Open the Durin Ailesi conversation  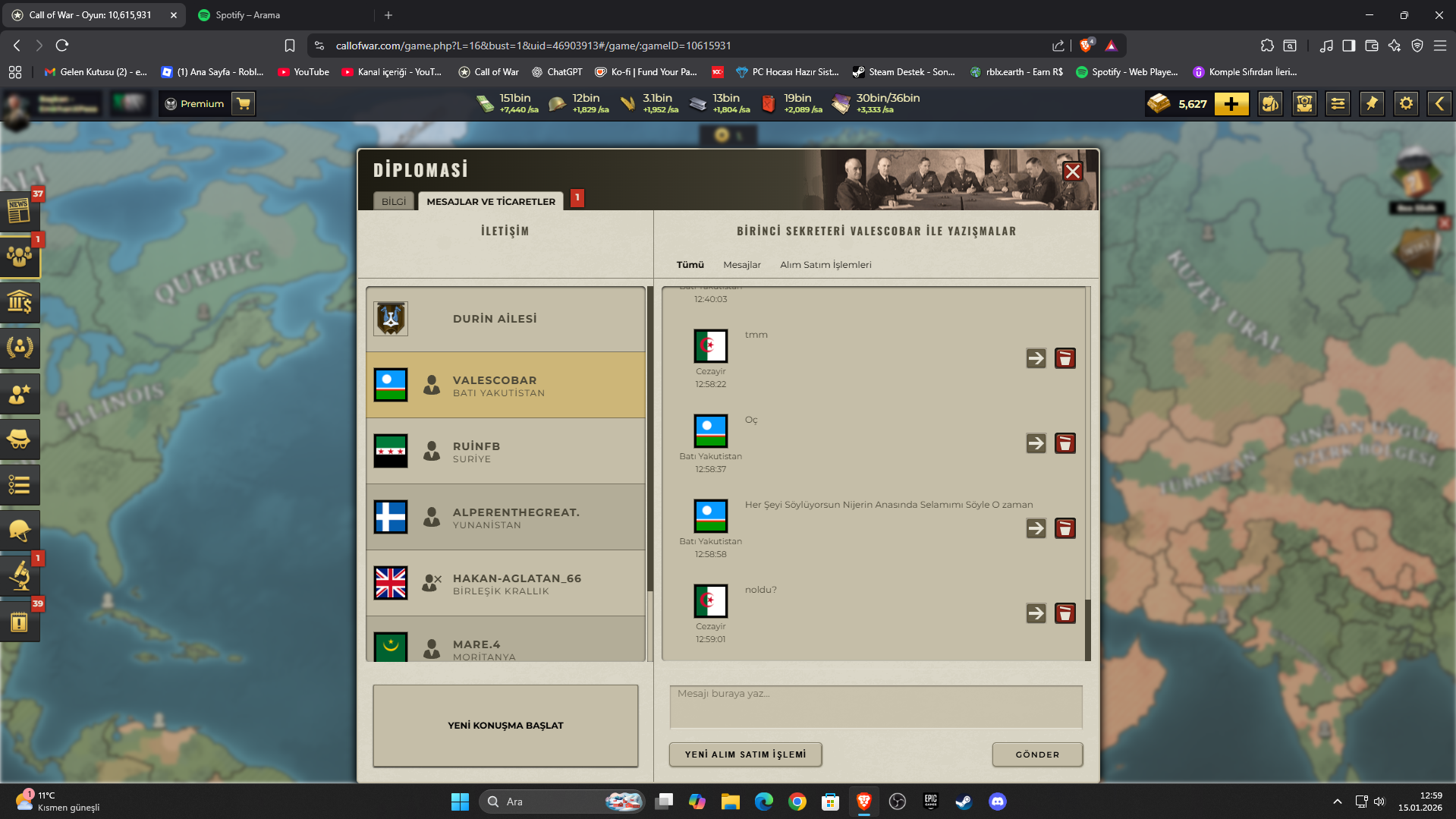[x=505, y=319]
